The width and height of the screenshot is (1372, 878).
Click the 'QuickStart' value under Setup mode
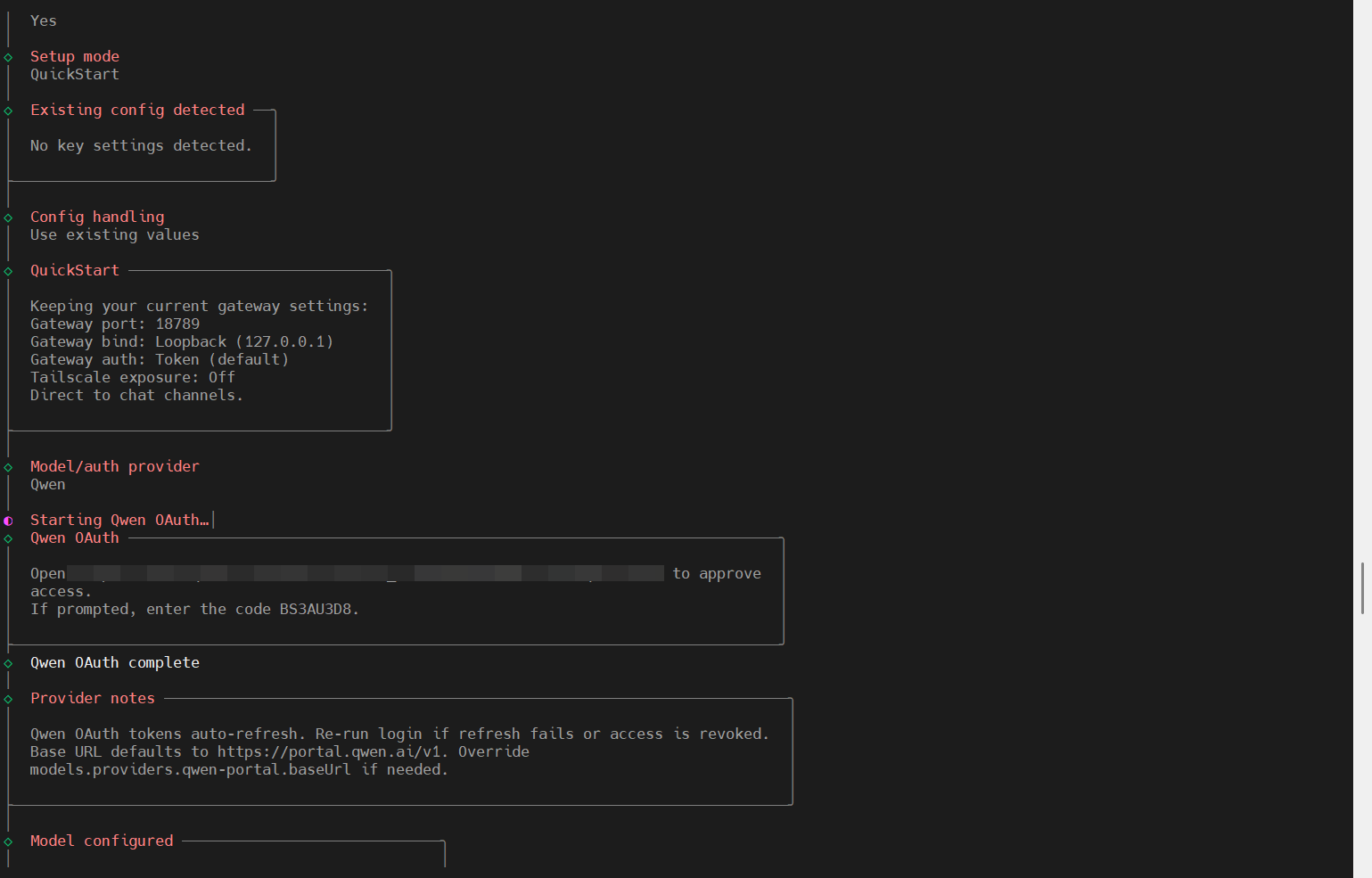[x=75, y=74]
